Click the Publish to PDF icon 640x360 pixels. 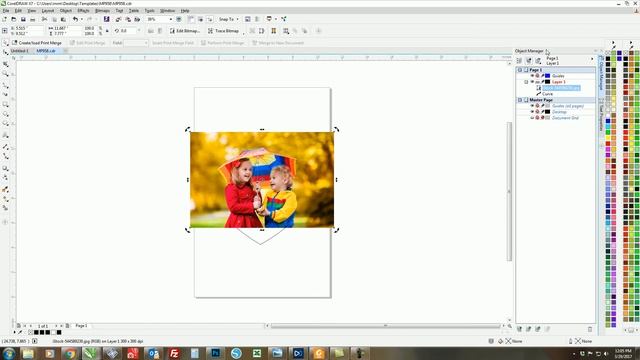137,19
